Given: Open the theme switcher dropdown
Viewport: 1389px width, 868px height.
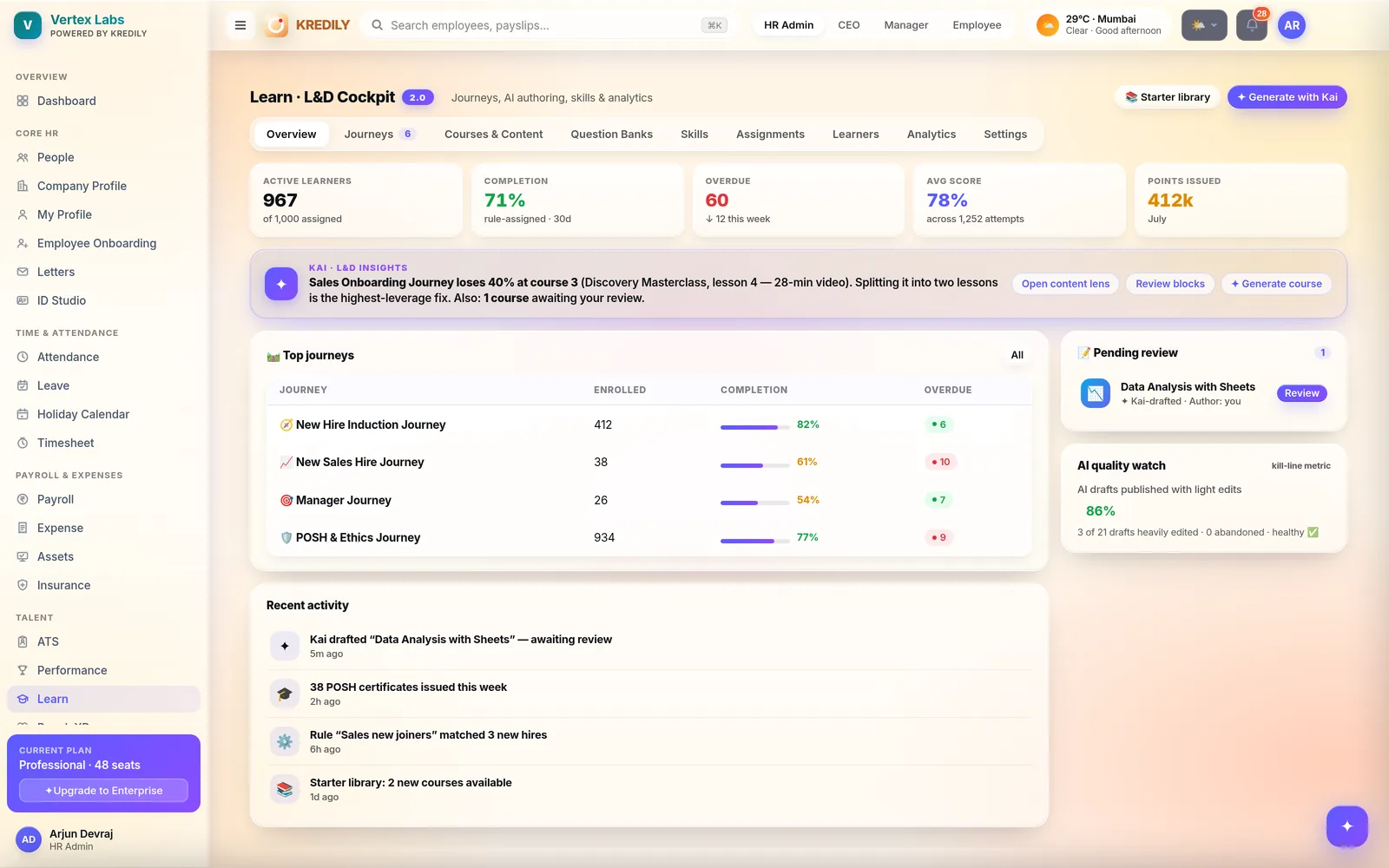Looking at the screenshot, I should tap(1204, 25).
